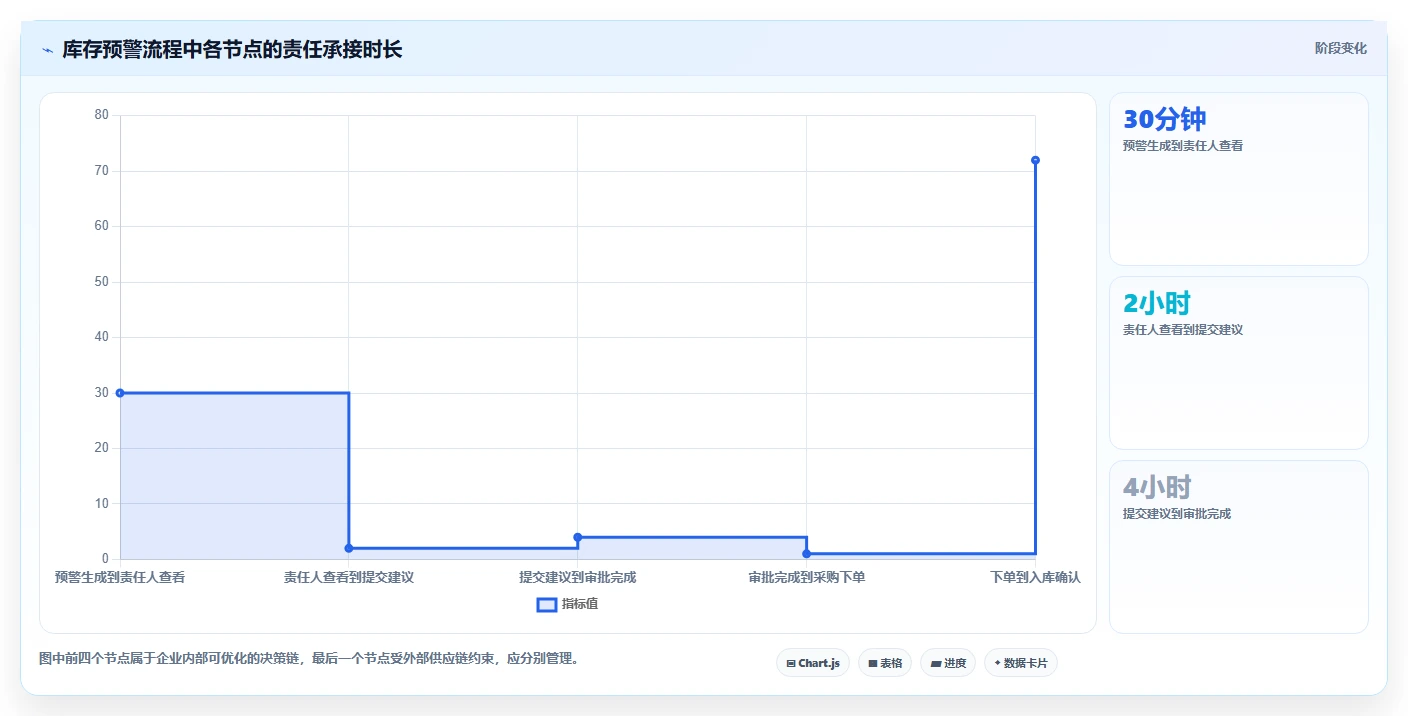Click x-axis label 提交建议到审批完成

[x=578, y=577]
